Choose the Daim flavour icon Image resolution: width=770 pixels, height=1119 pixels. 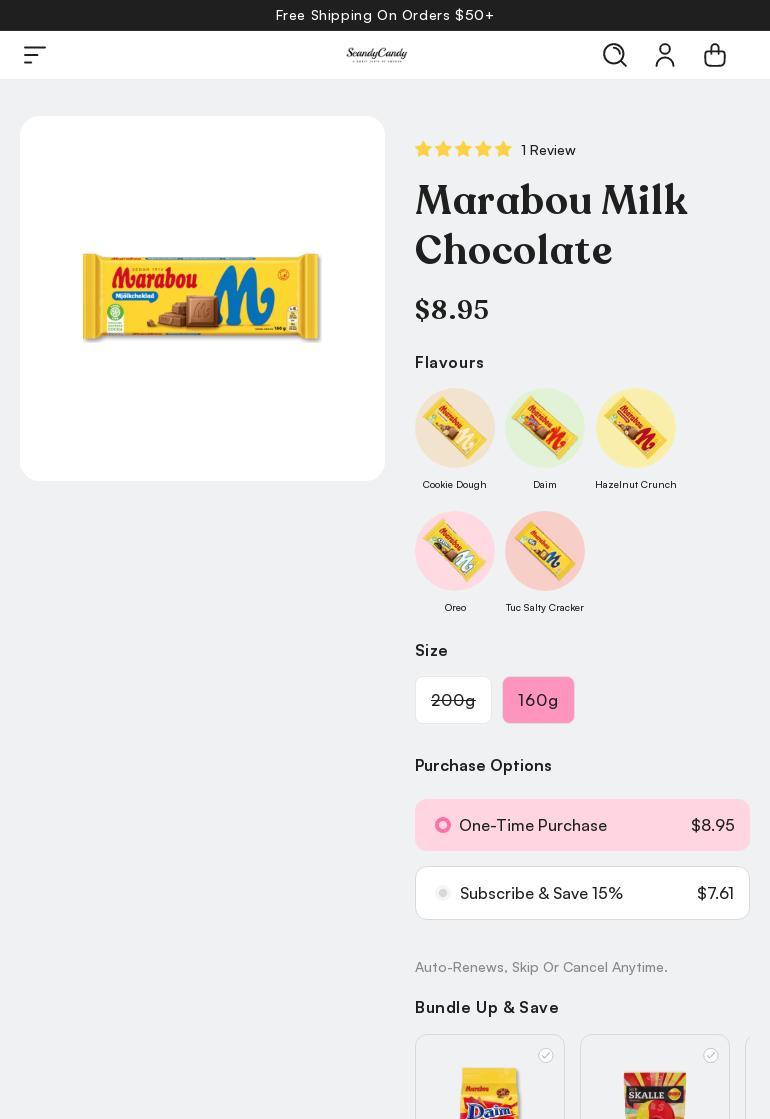pyautogui.click(x=545, y=428)
